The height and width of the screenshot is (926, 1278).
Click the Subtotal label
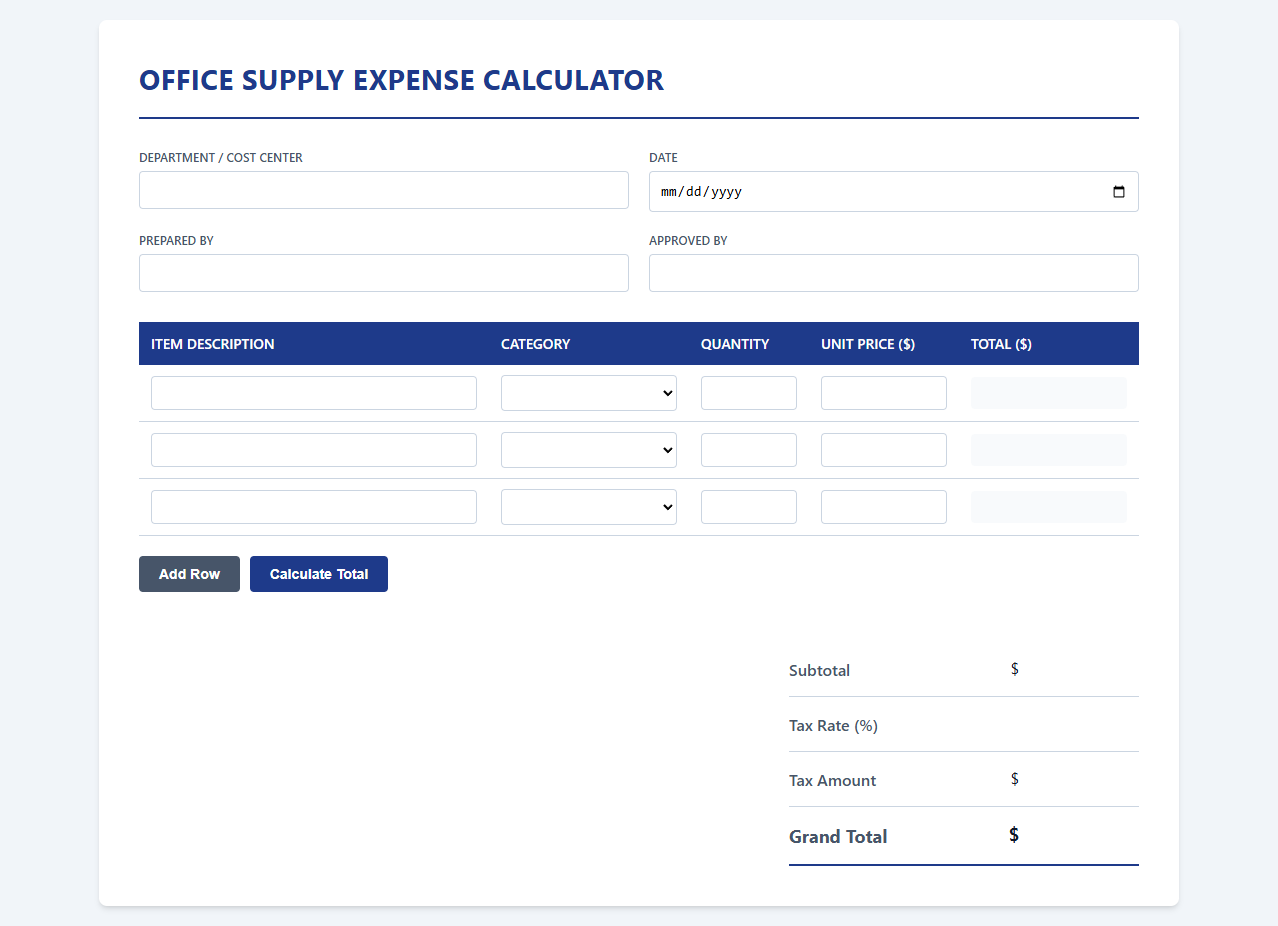click(x=819, y=670)
